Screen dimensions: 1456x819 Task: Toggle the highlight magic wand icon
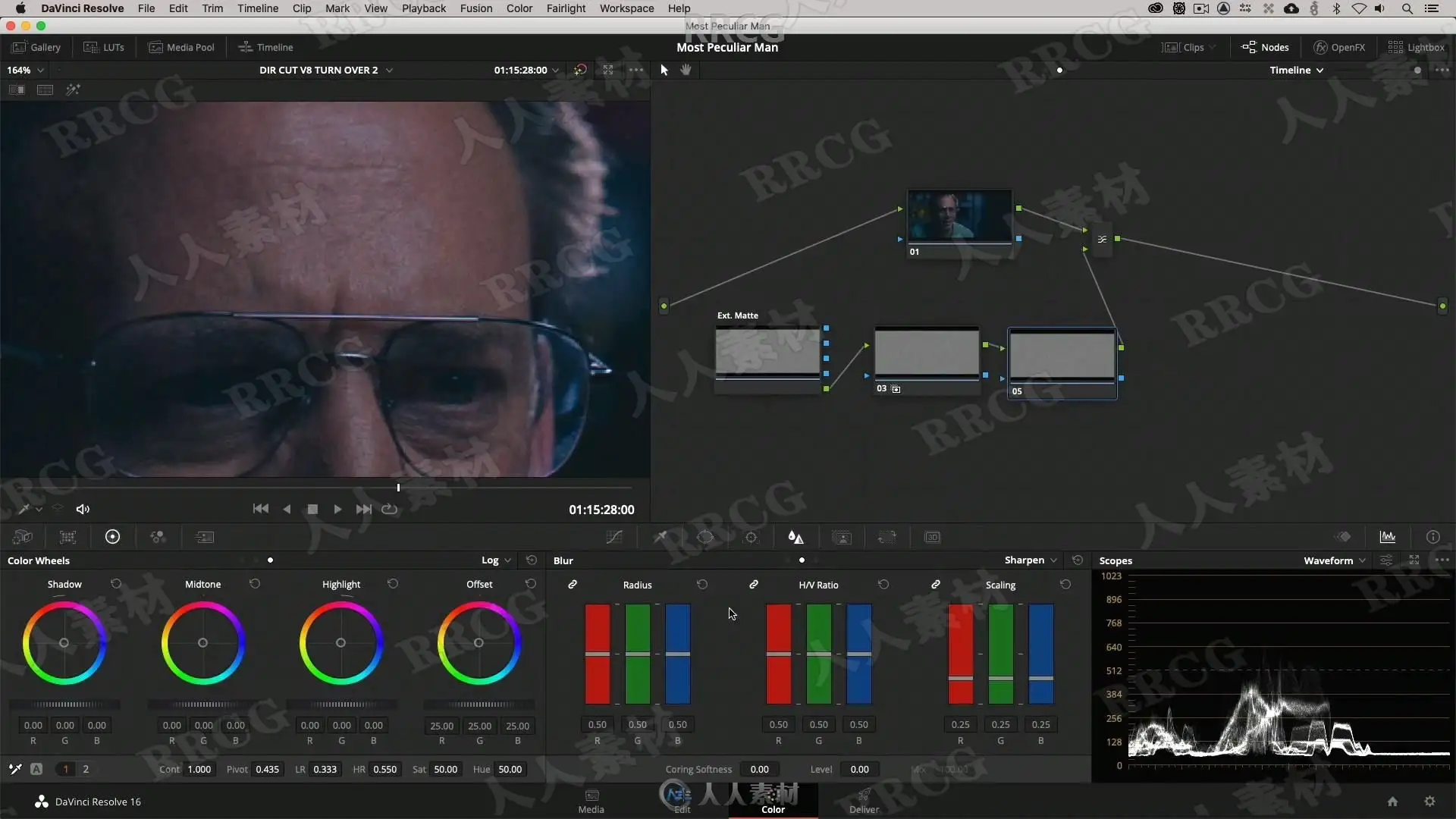(x=73, y=89)
